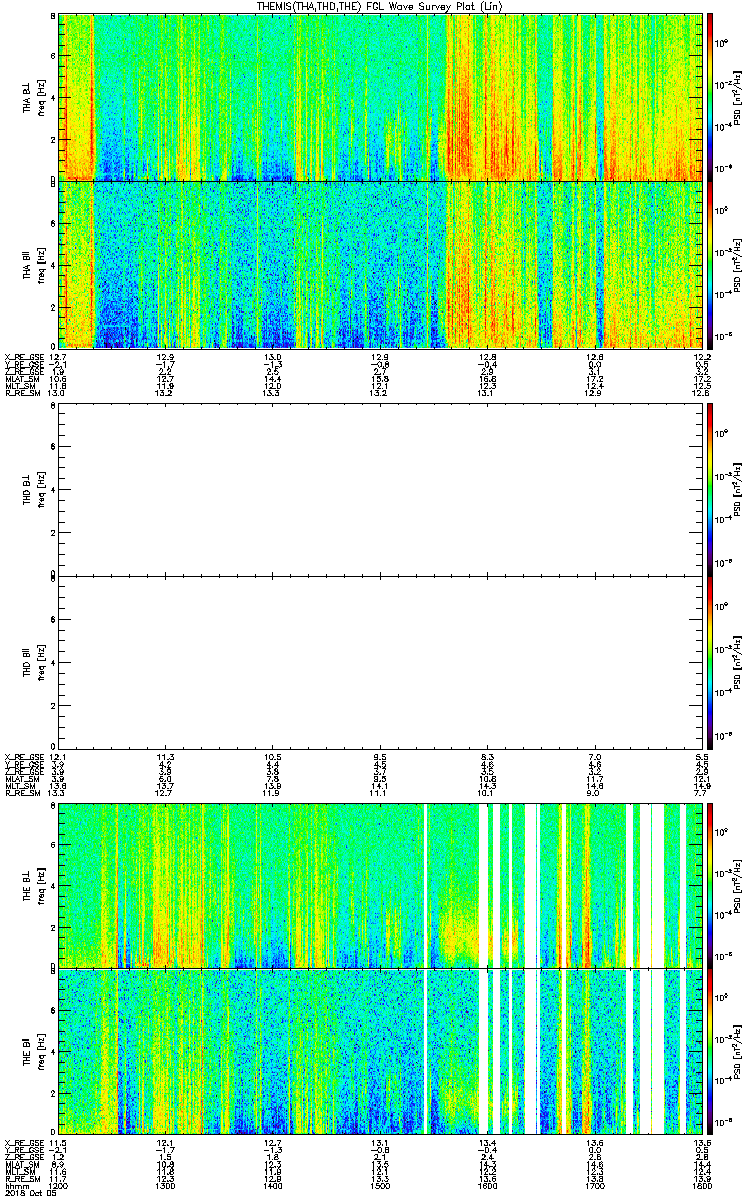Click the empty THD B-perpendicular panel
Image resolution: width=750 pixels, height=1200 pixels.
tap(380, 488)
